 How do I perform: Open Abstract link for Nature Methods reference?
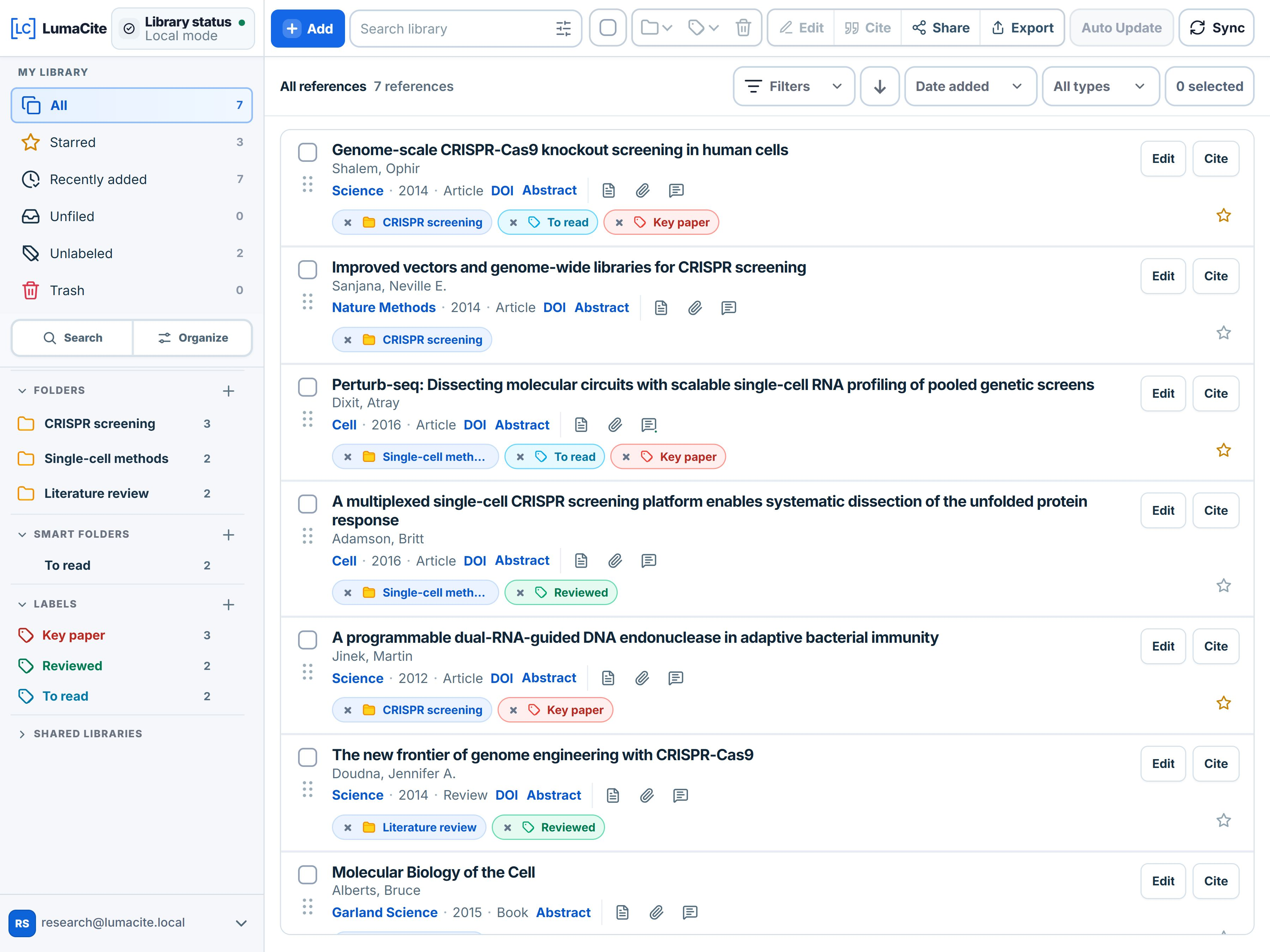601,308
